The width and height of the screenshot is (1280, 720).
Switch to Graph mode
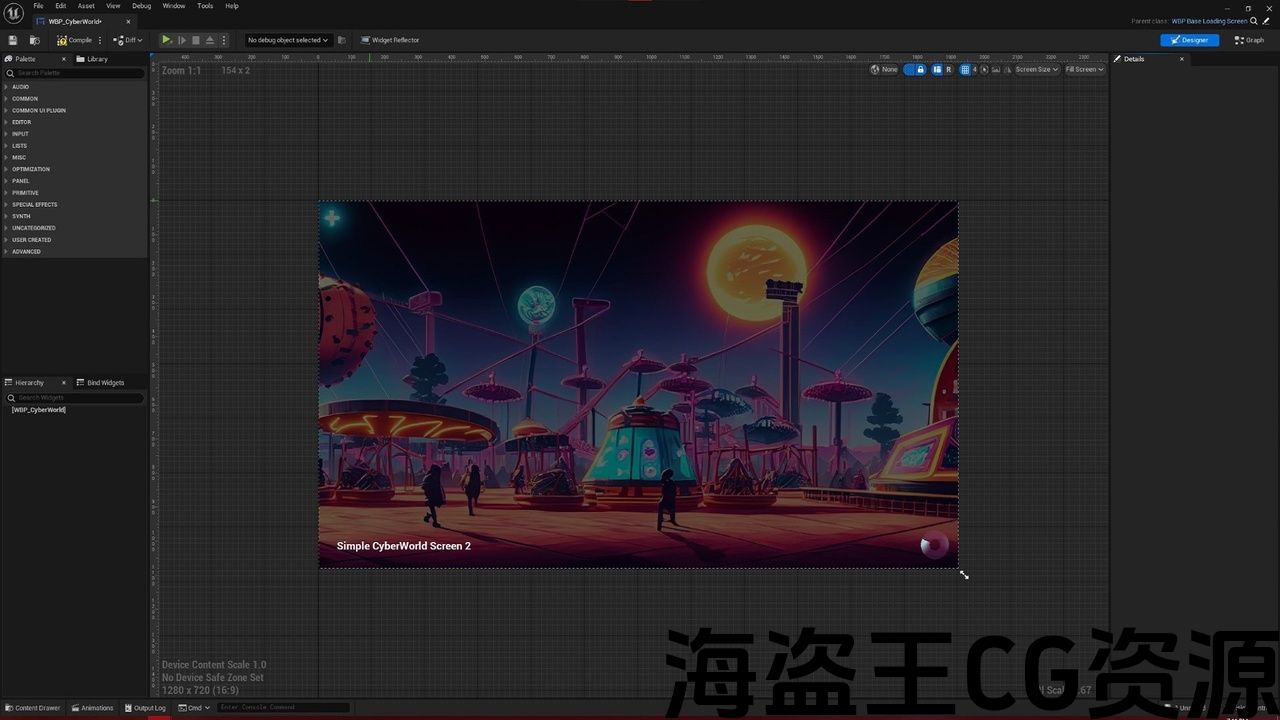click(1249, 40)
